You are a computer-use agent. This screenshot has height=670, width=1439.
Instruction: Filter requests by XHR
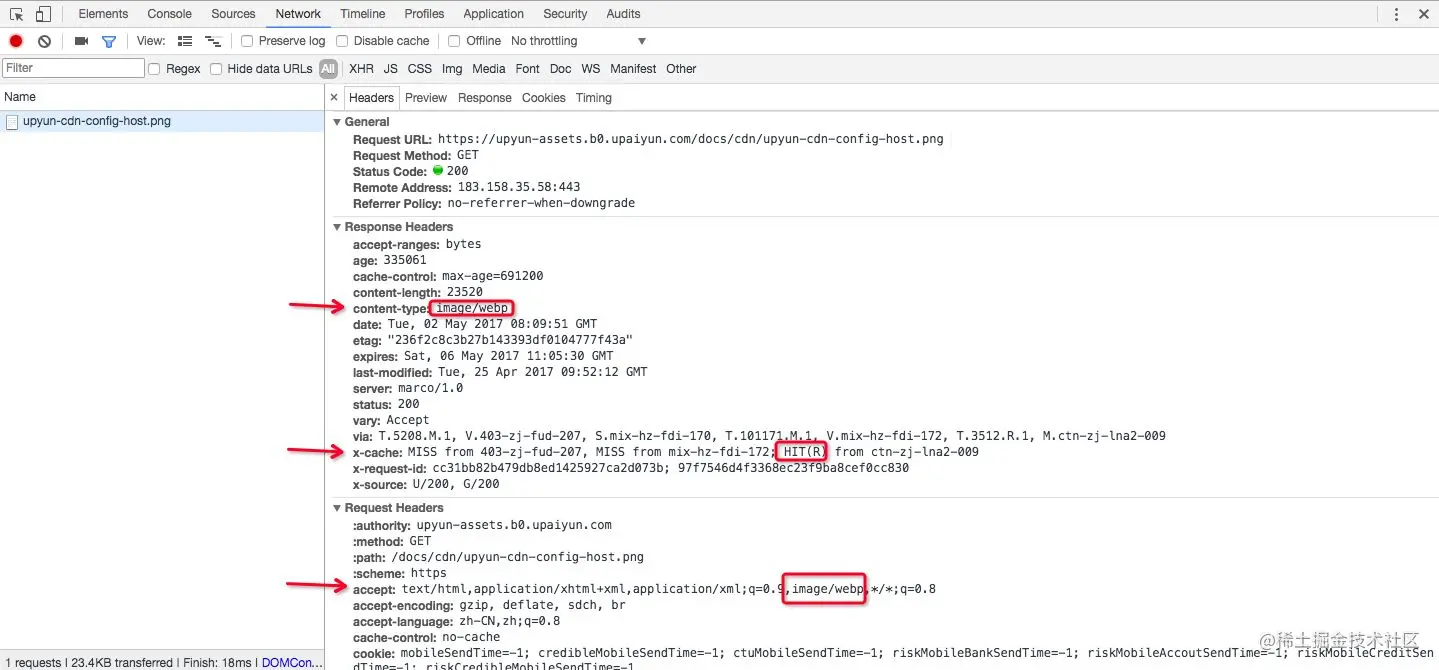point(361,69)
